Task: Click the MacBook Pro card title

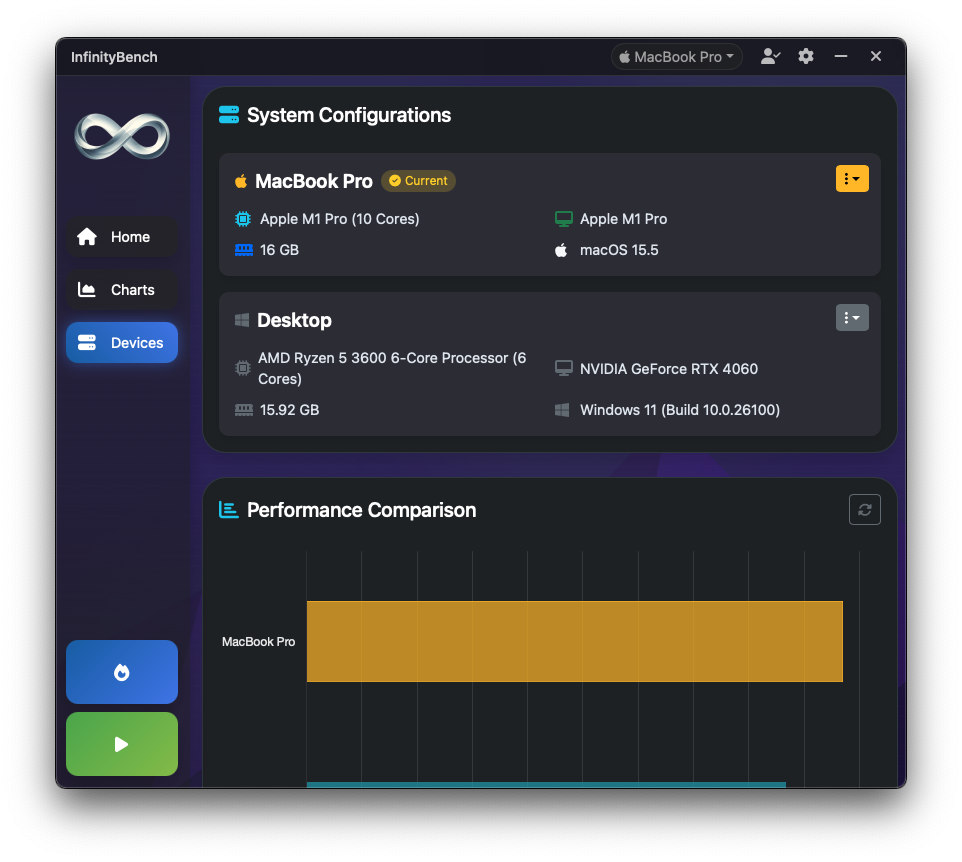Action: click(x=314, y=181)
